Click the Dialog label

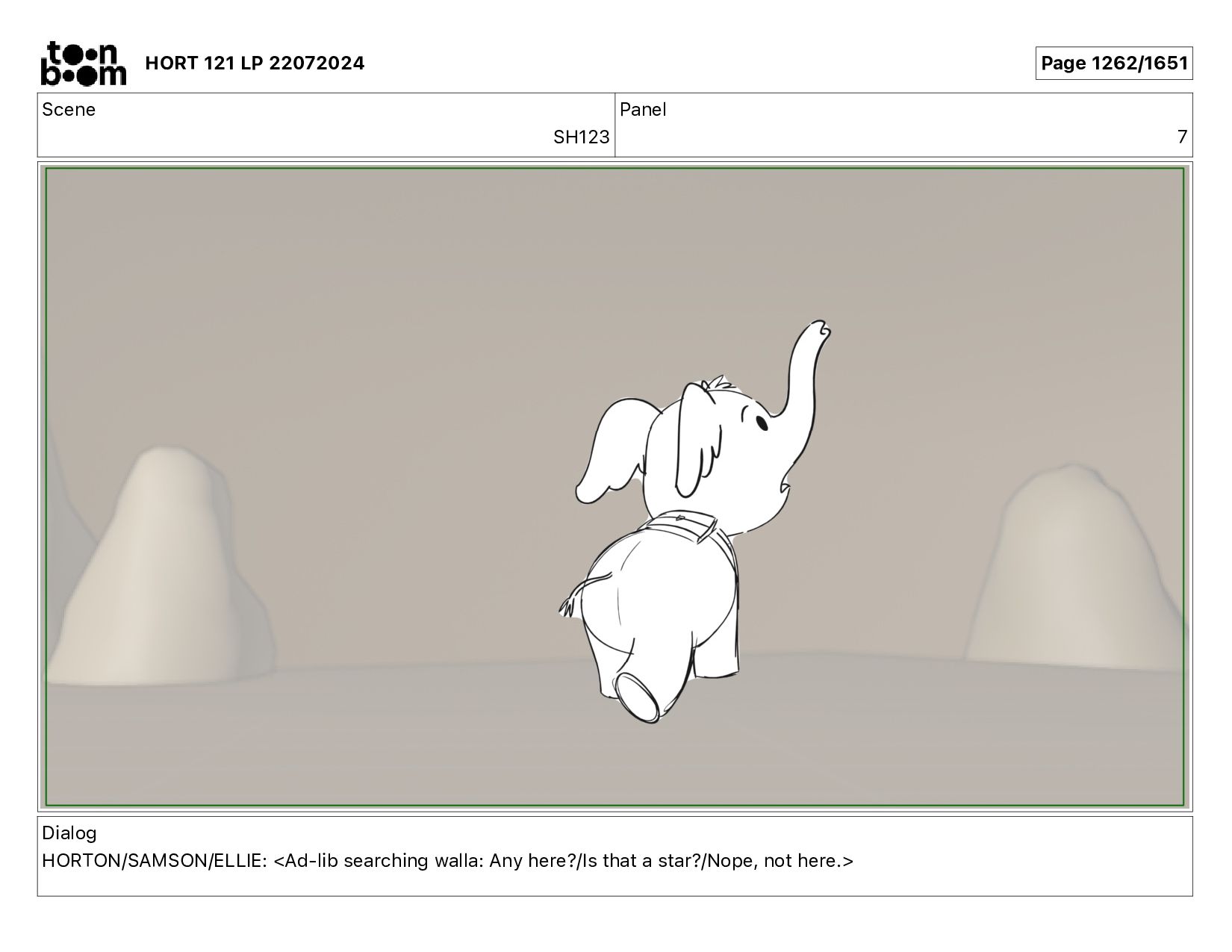tap(69, 833)
